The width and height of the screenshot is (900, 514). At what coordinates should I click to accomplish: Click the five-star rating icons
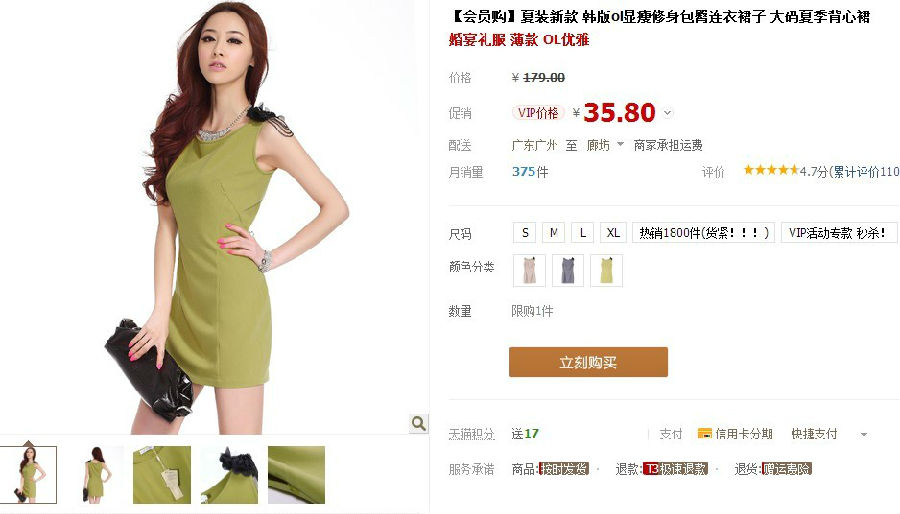(771, 170)
